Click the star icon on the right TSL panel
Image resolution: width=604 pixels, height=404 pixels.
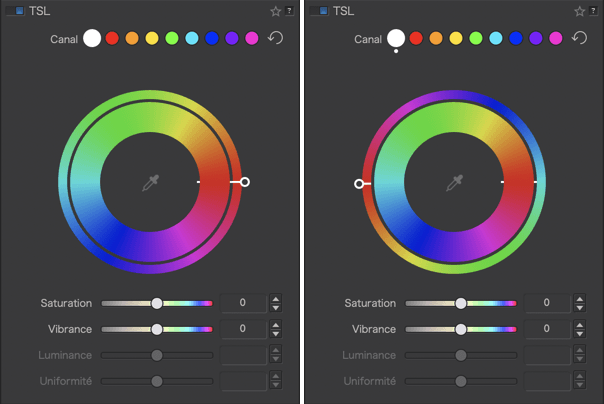580,11
